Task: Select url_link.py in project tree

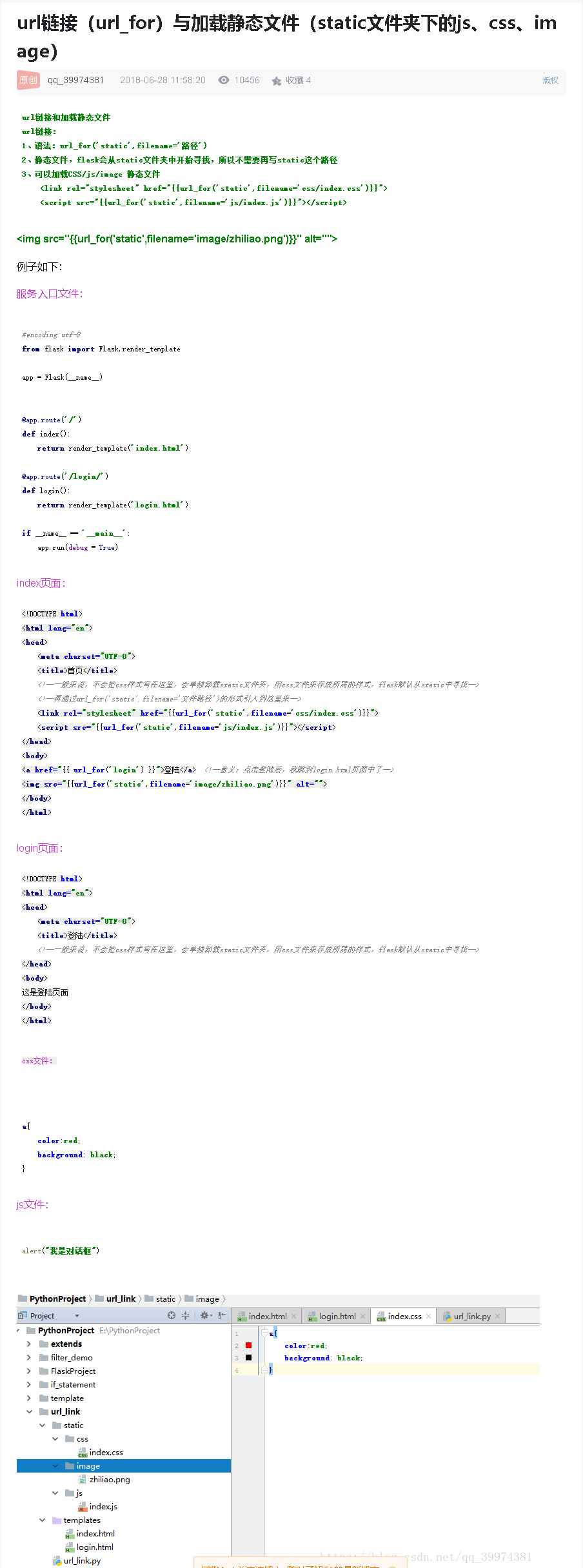Action: [82, 1560]
